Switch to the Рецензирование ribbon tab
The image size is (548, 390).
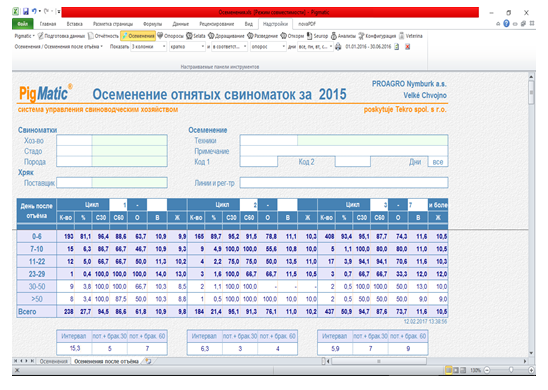pyautogui.click(x=217, y=24)
